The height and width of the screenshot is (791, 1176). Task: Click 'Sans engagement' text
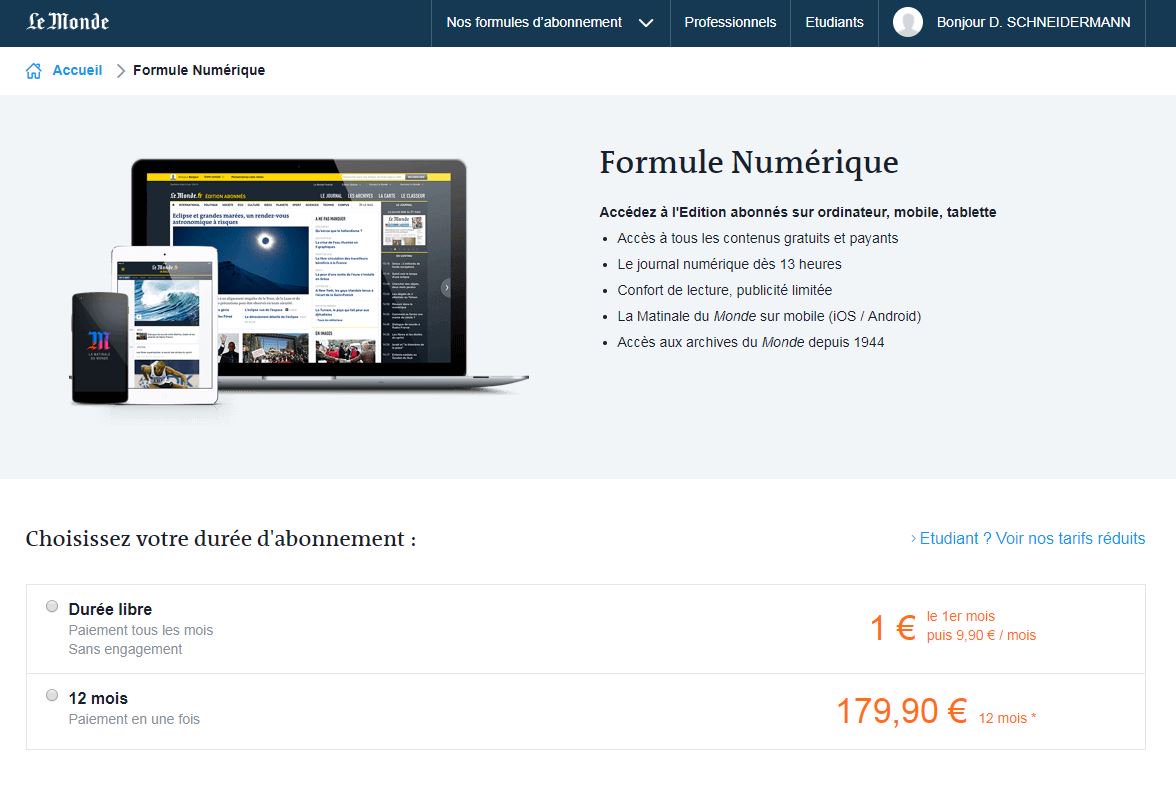point(125,649)
